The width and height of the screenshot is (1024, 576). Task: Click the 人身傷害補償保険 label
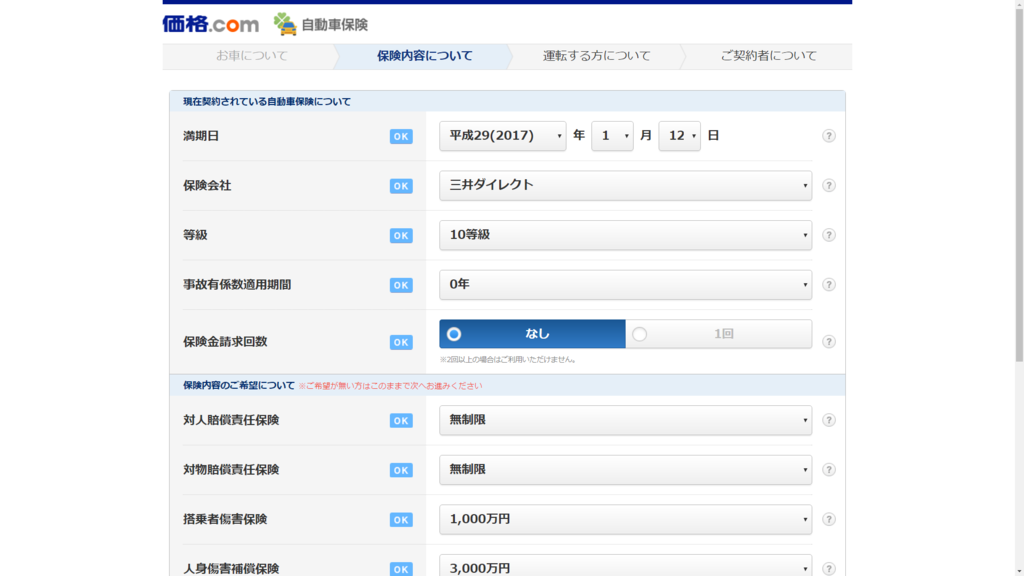231,569
